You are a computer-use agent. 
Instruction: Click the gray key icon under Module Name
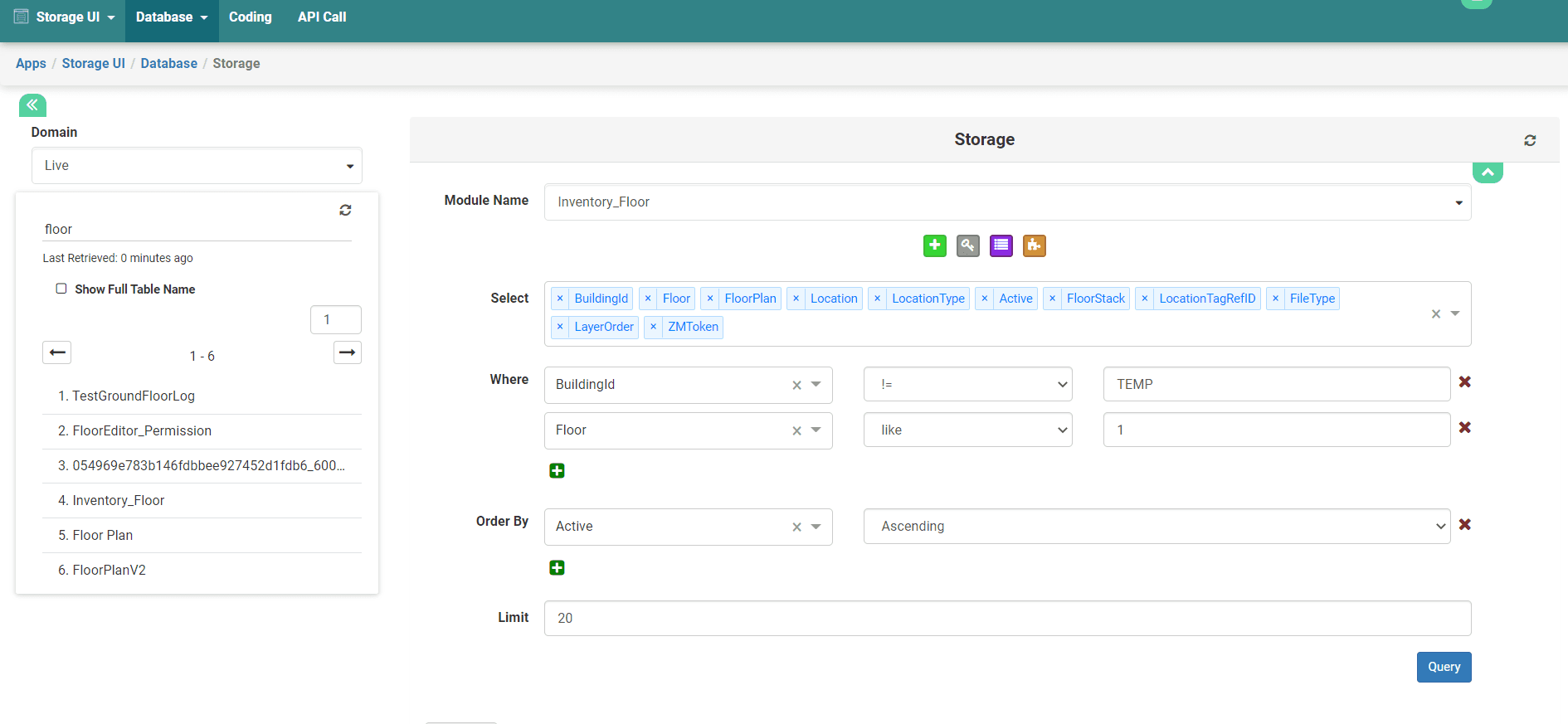pyautogui.click(x=968, y=245)
